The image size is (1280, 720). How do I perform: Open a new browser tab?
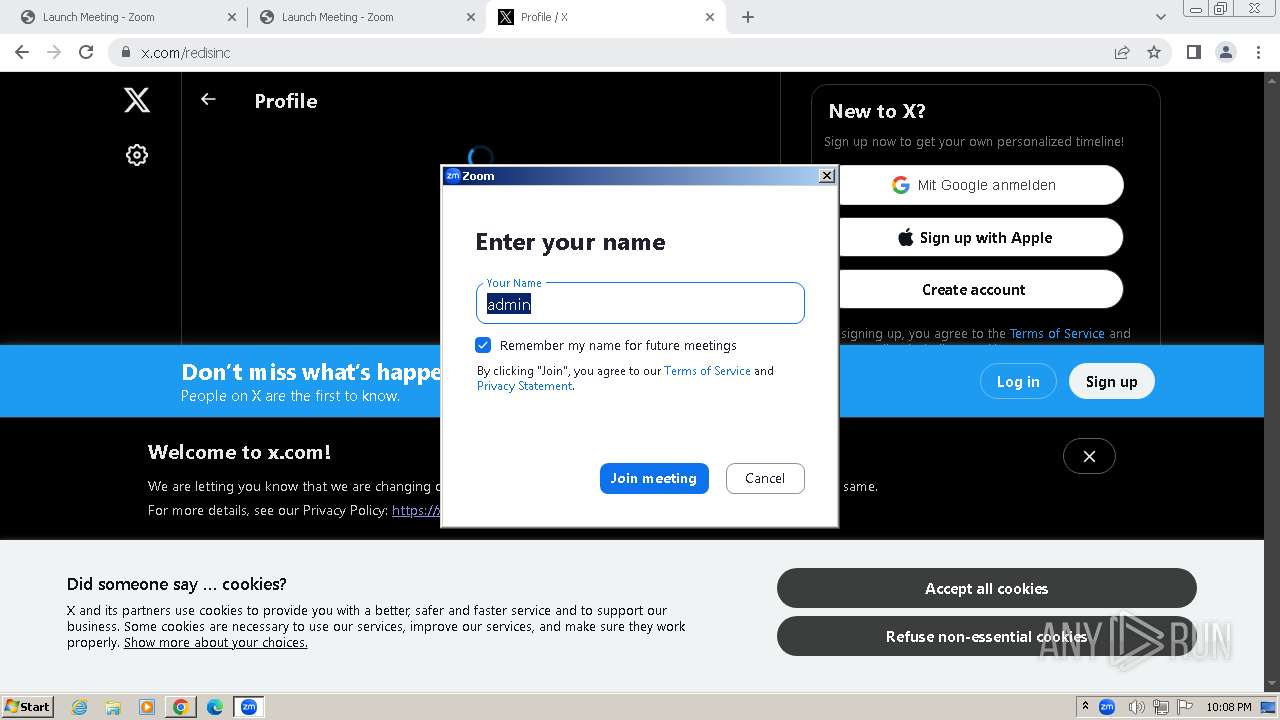[748, 17]
